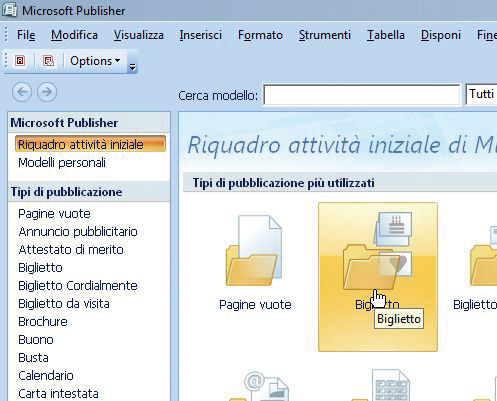
Task: Click the second red toolbar icon beside Options
Action: 49,61
